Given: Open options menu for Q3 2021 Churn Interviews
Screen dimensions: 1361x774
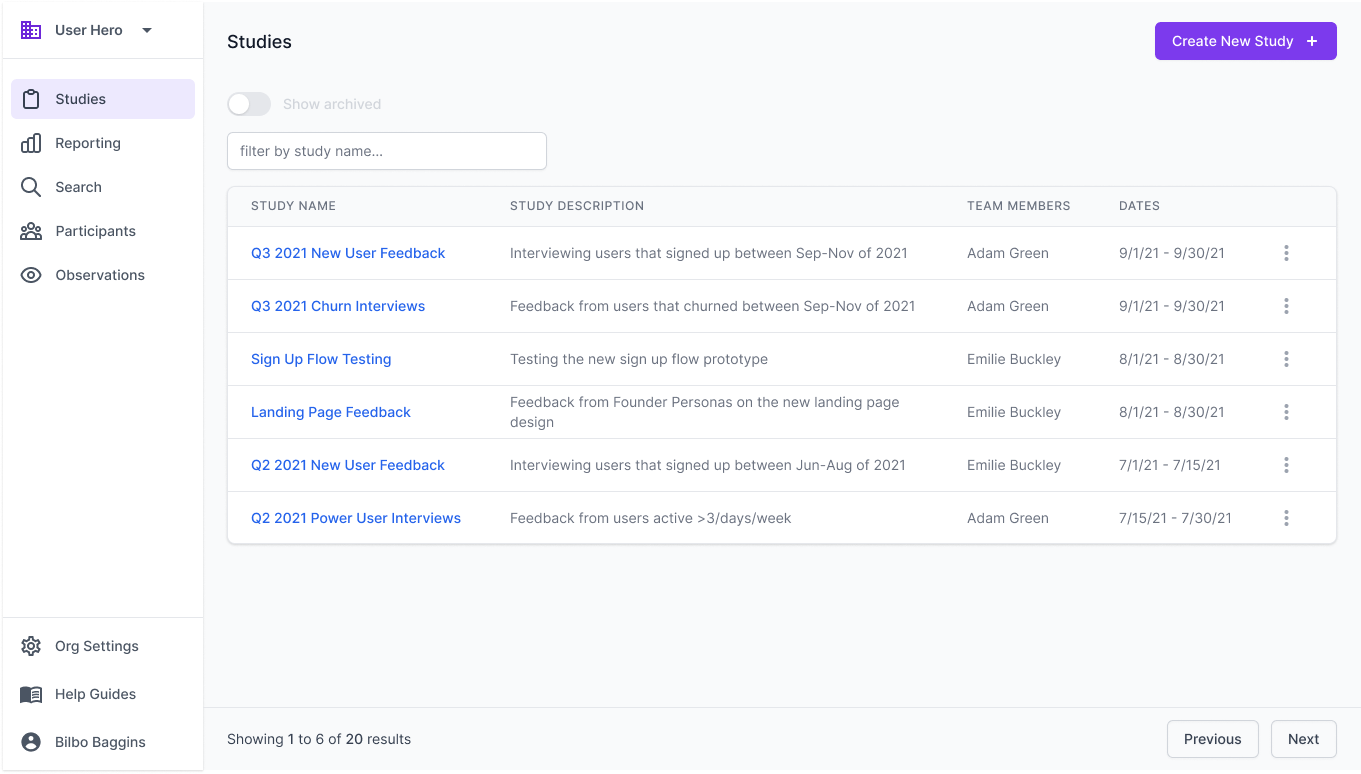Looking at the screenshot, I should pyautogui.click(x=1286, y=306).
